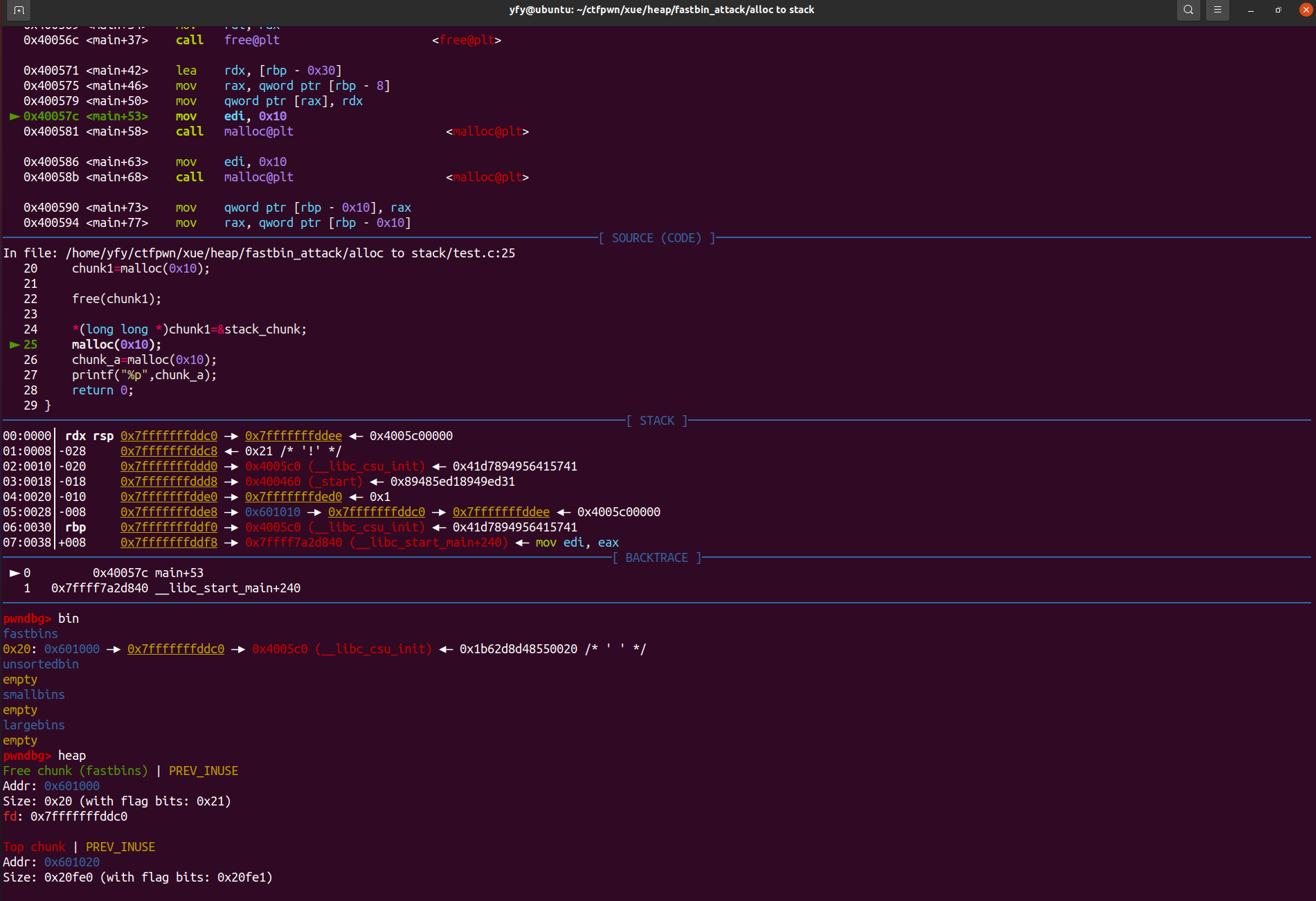Viewport: 1316px width, 901px height.
Task: Click stack address 0x7fffffffddf0 in rbp row
Action: (x=169, y=527)
